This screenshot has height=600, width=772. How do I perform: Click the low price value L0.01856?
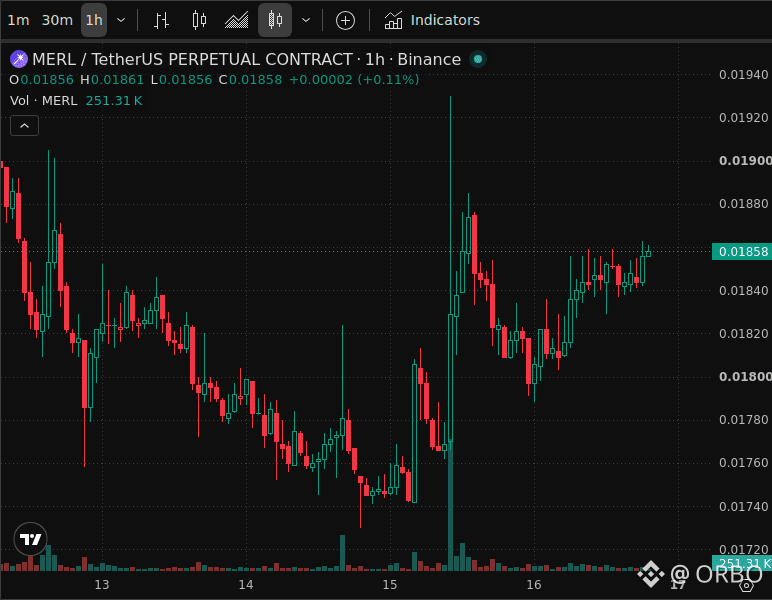pos(181,80)
